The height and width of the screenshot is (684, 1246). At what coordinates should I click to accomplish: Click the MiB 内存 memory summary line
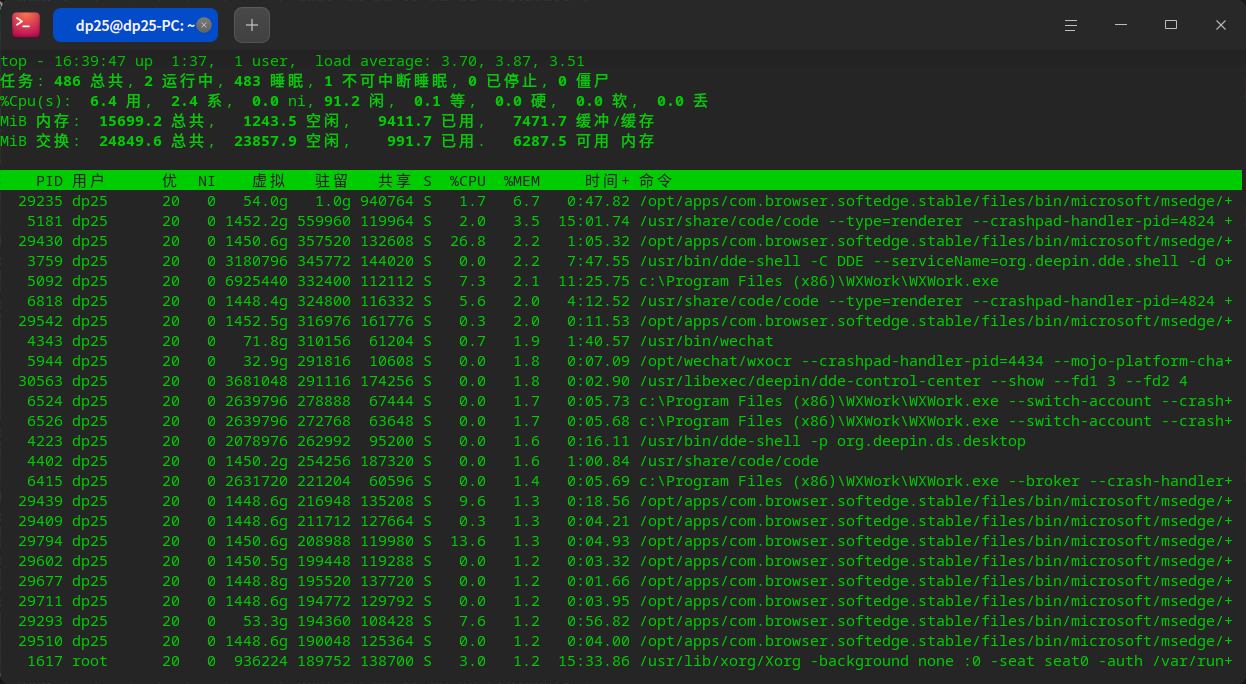point(327,121)
